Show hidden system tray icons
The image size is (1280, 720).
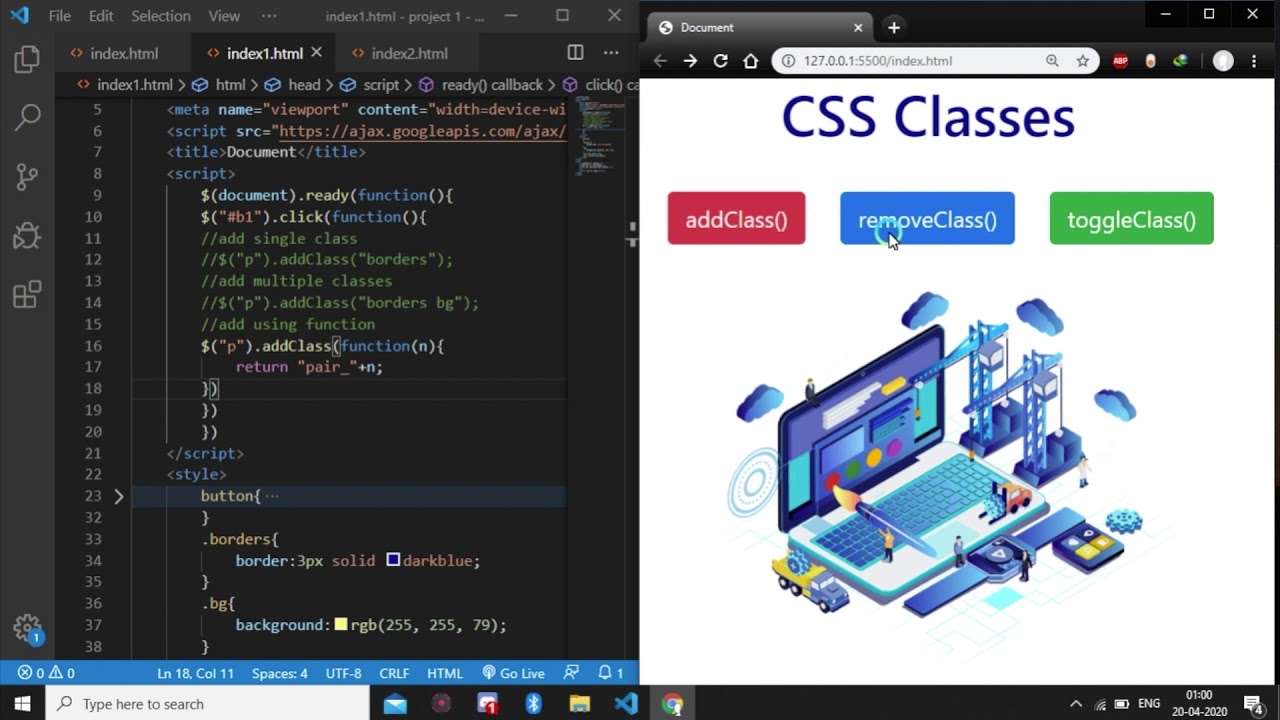1076,704
